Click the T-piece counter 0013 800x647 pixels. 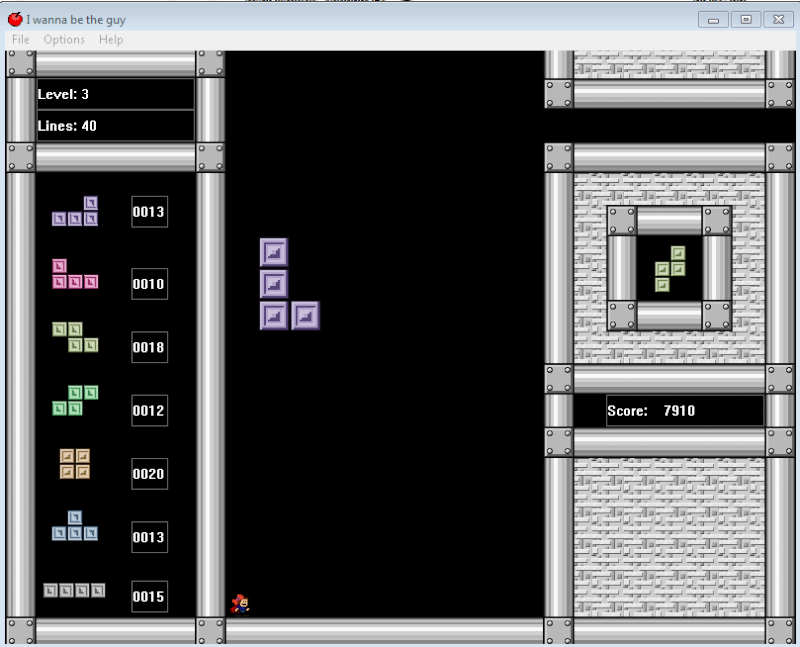pyautogui.click(x=149, y=537)
